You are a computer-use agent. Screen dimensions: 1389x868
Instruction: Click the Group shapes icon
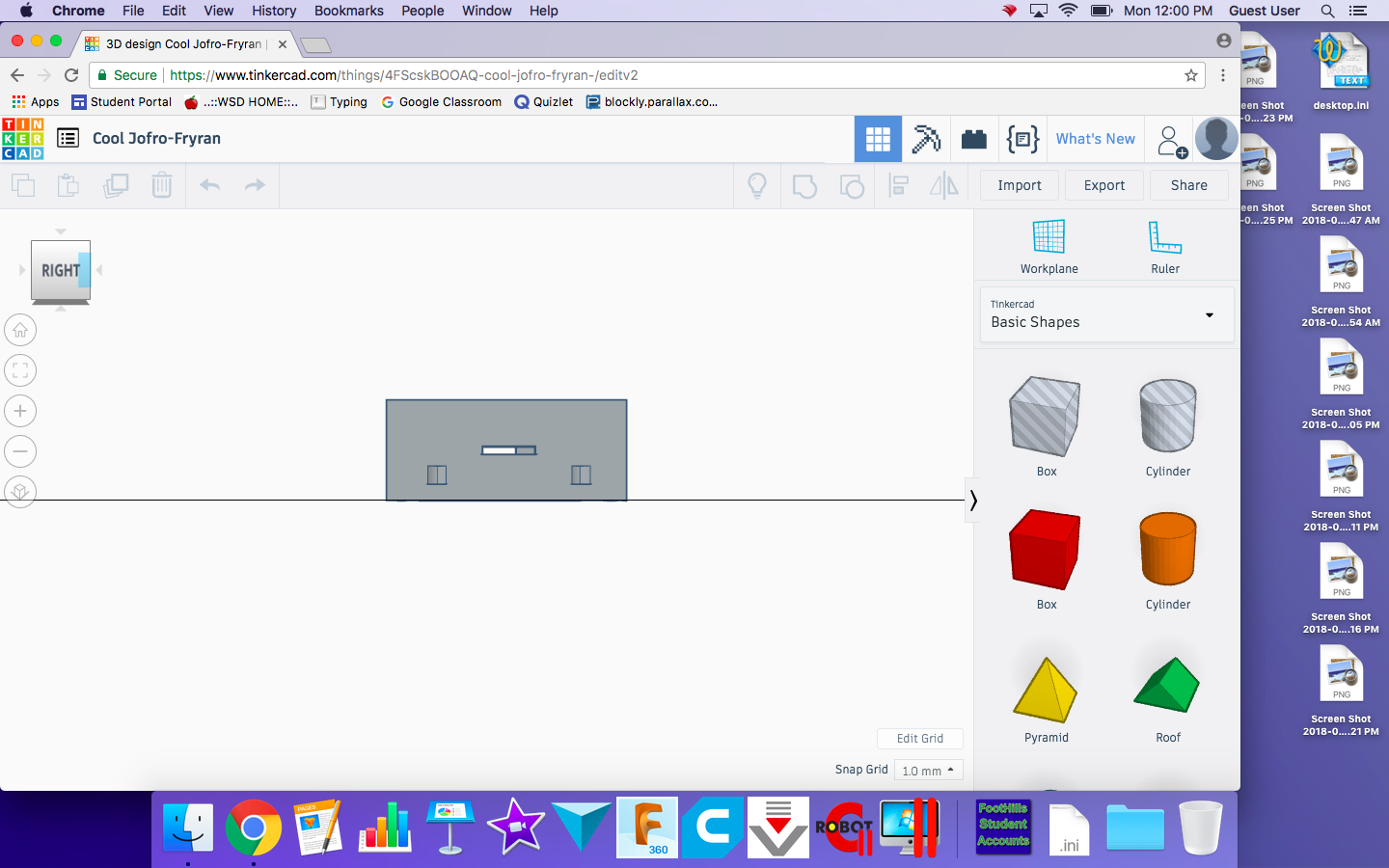804,185
